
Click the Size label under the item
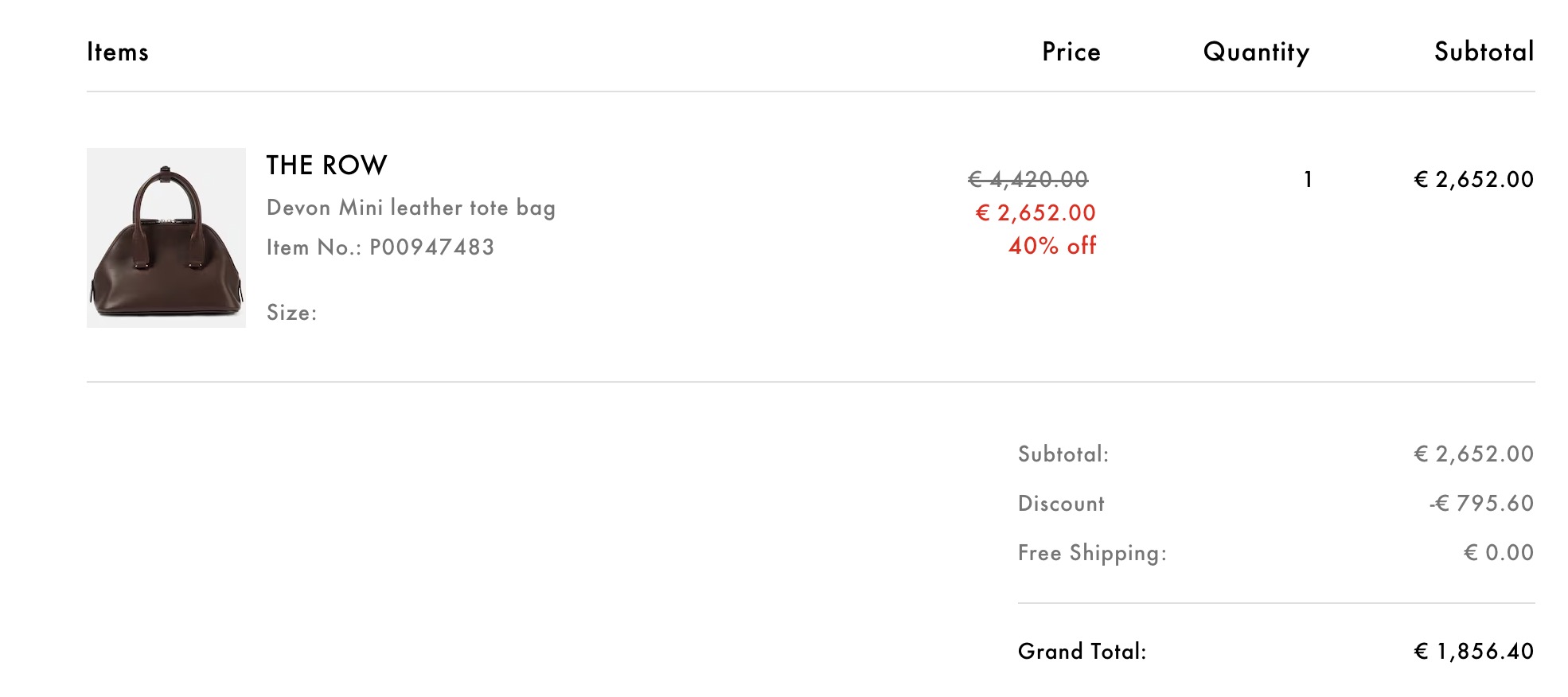[x=291, y=313]
